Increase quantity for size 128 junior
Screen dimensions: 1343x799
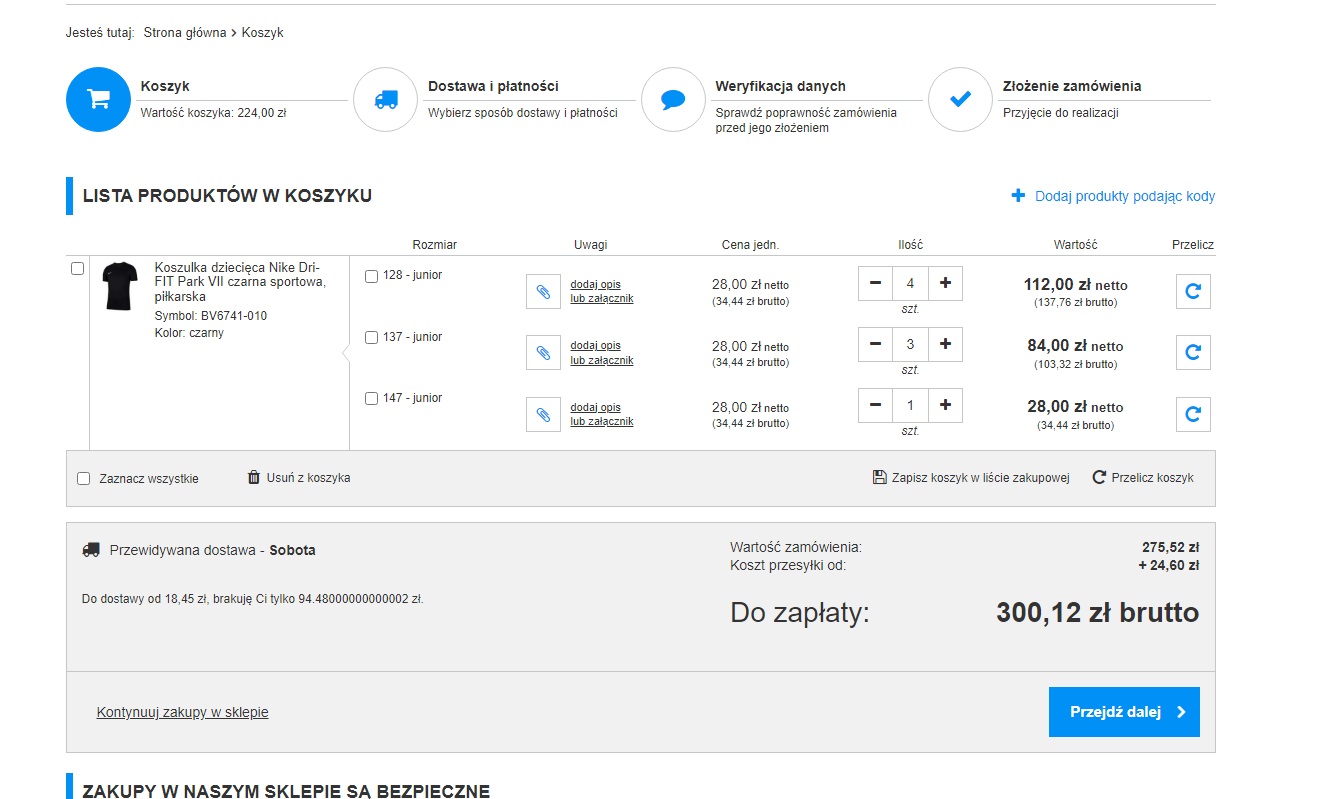[945, 283]
